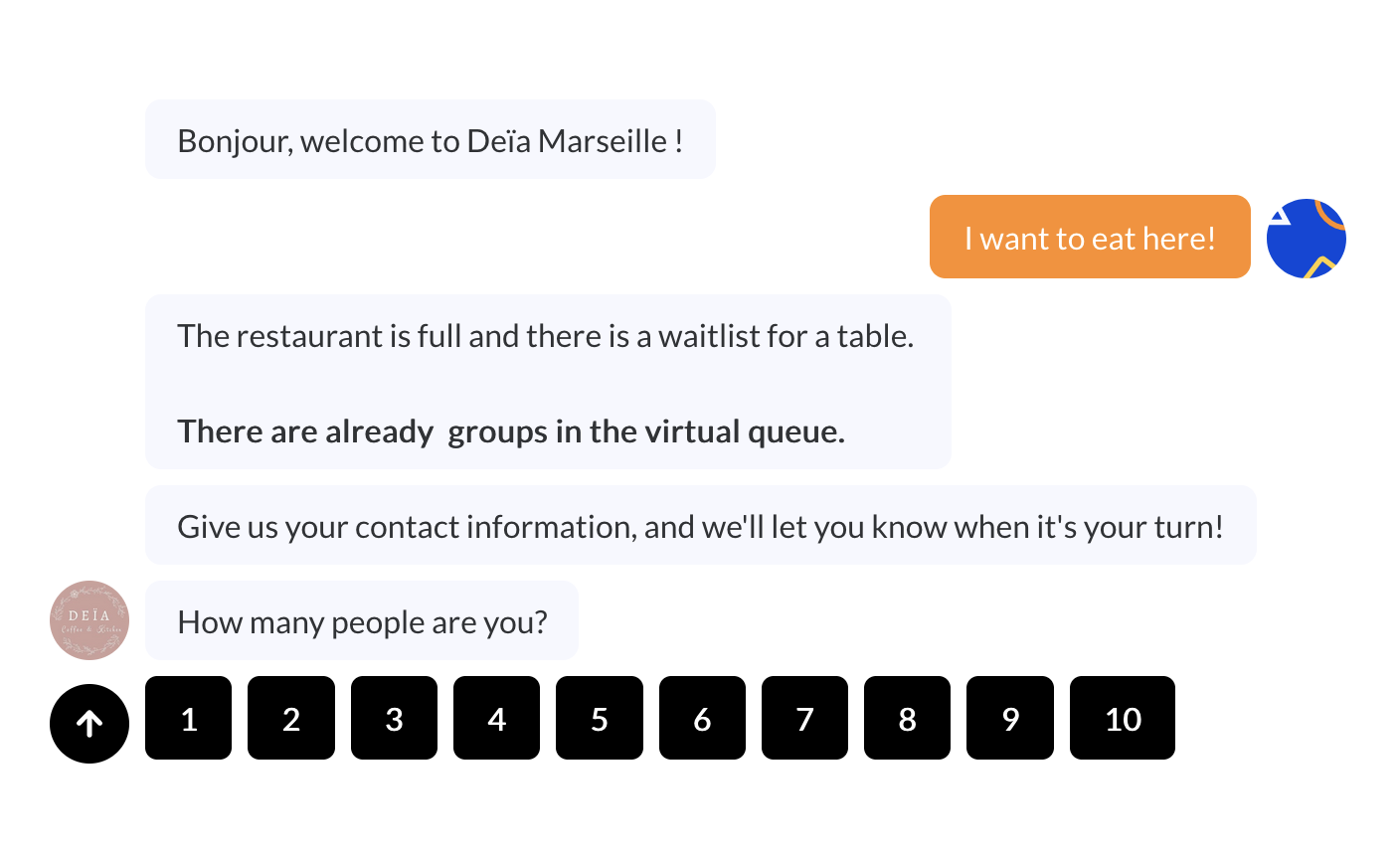Tap the number 7 button

805,718
